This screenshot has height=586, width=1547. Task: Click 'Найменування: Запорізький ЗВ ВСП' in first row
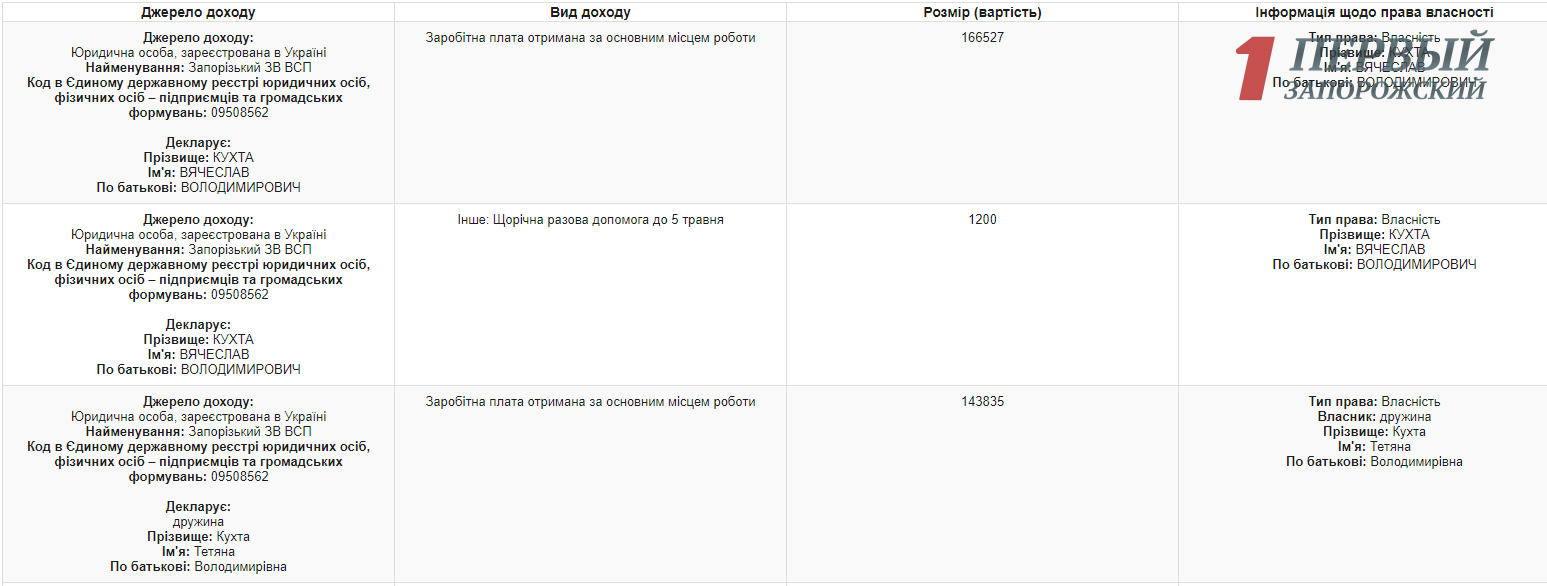[198, 68]
